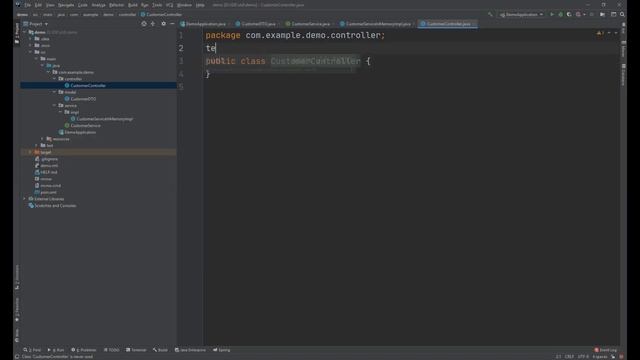640x360 pixels.
Task: Click the Search Everywhere magnifier icon
Action: pyautogui.click(x=622, y=14)
